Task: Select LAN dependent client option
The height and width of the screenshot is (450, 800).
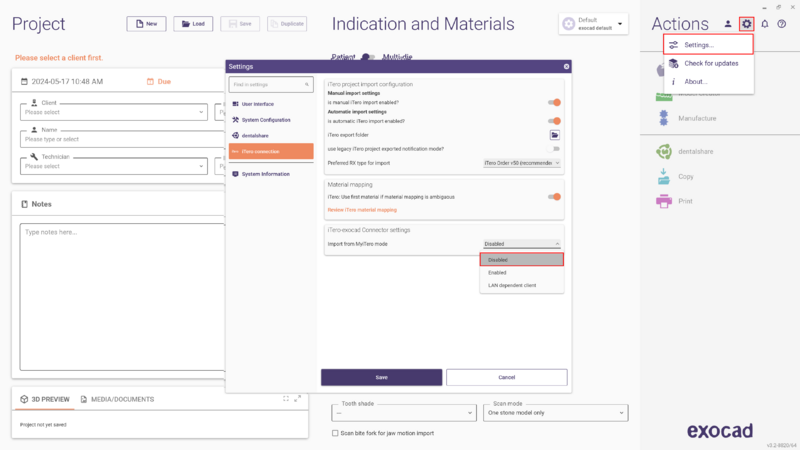Action: coord(521,285)
